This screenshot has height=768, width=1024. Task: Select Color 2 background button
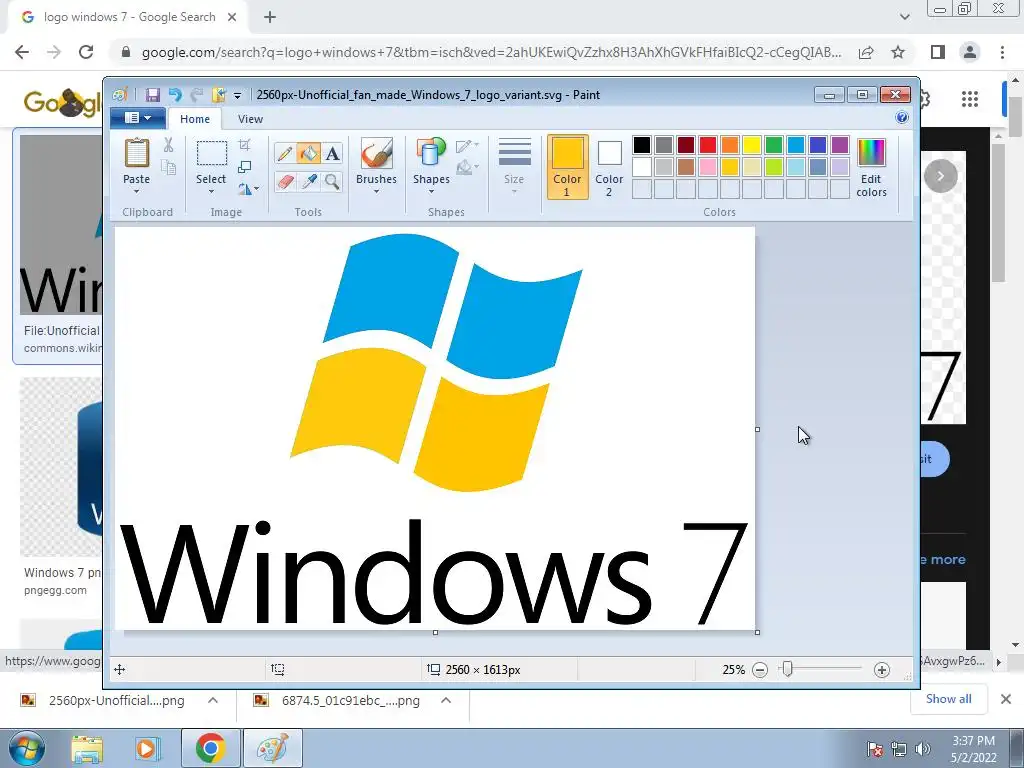pos(609,167)
